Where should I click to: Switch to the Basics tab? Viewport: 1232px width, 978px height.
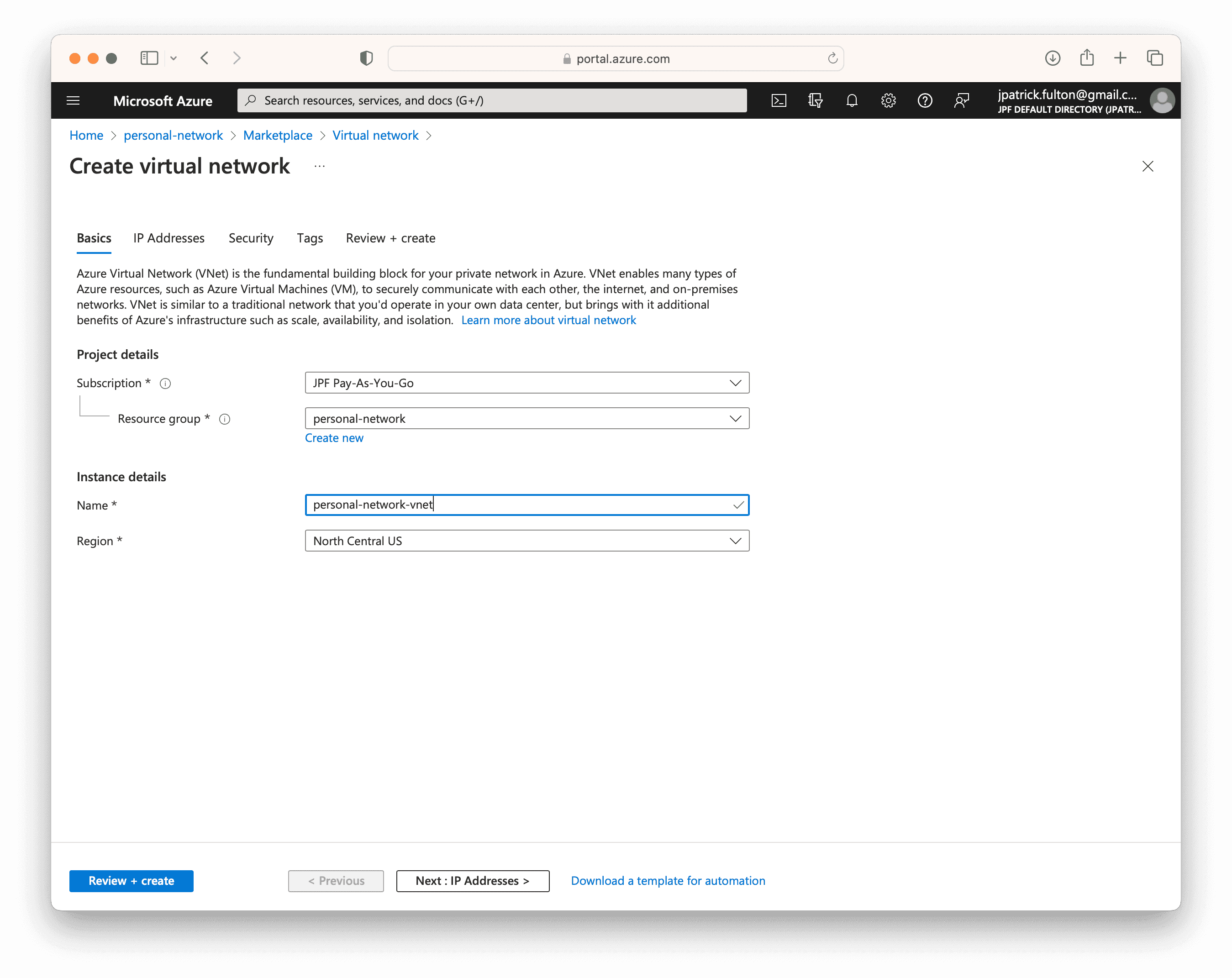[x=94, y=238]
